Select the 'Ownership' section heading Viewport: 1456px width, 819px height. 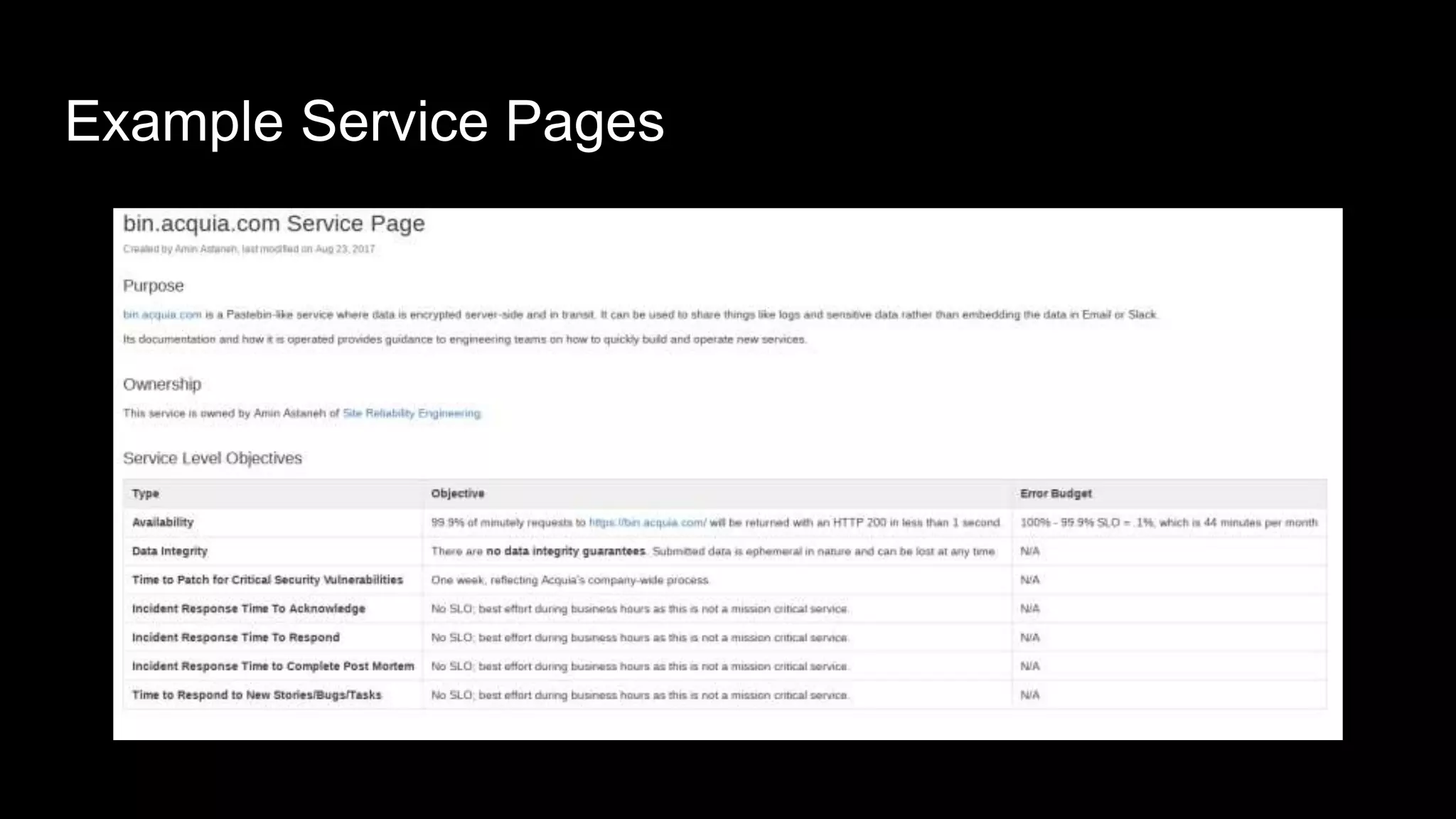162,385
